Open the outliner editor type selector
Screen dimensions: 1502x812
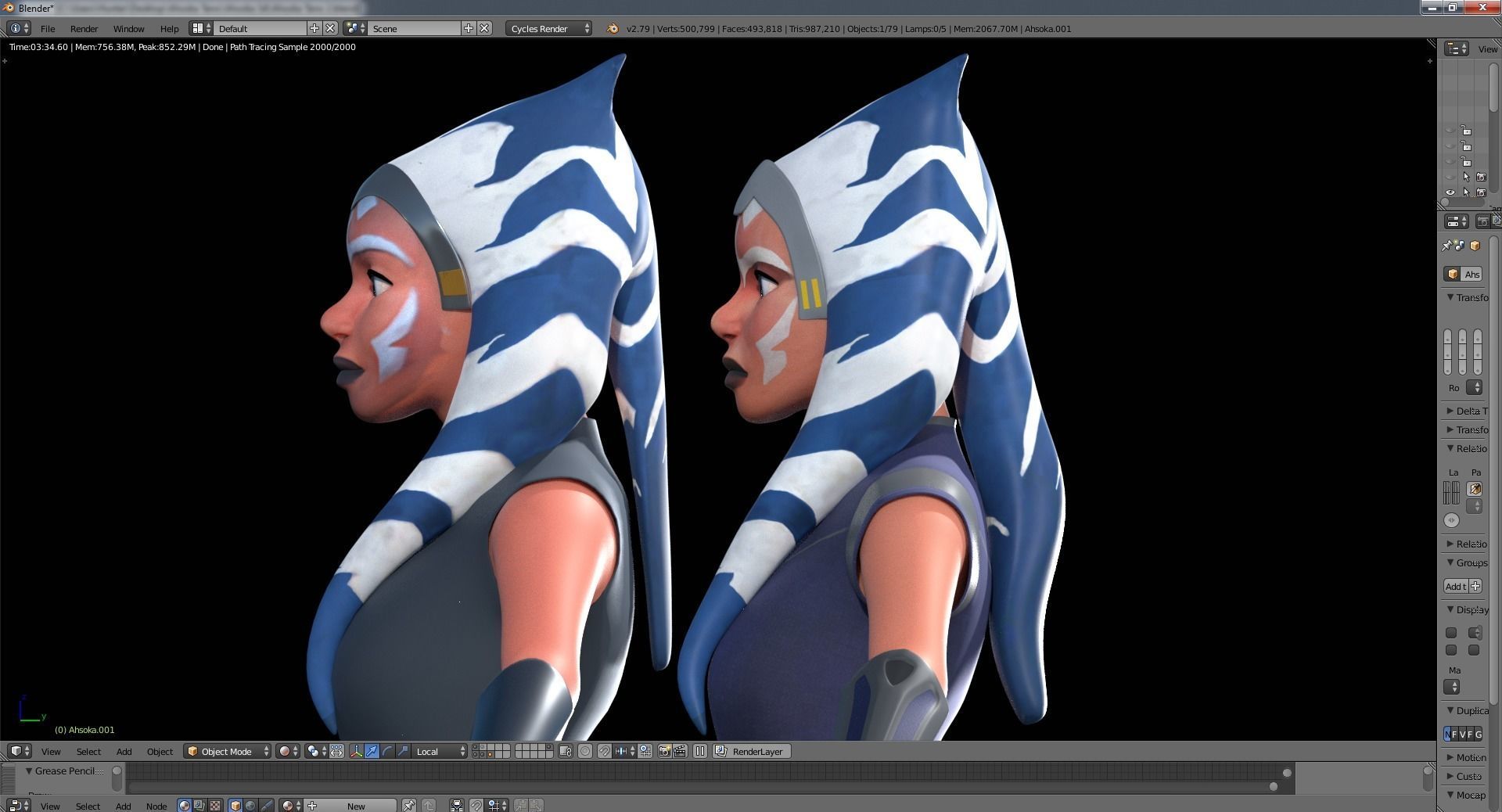click(x=1456, y=49)
